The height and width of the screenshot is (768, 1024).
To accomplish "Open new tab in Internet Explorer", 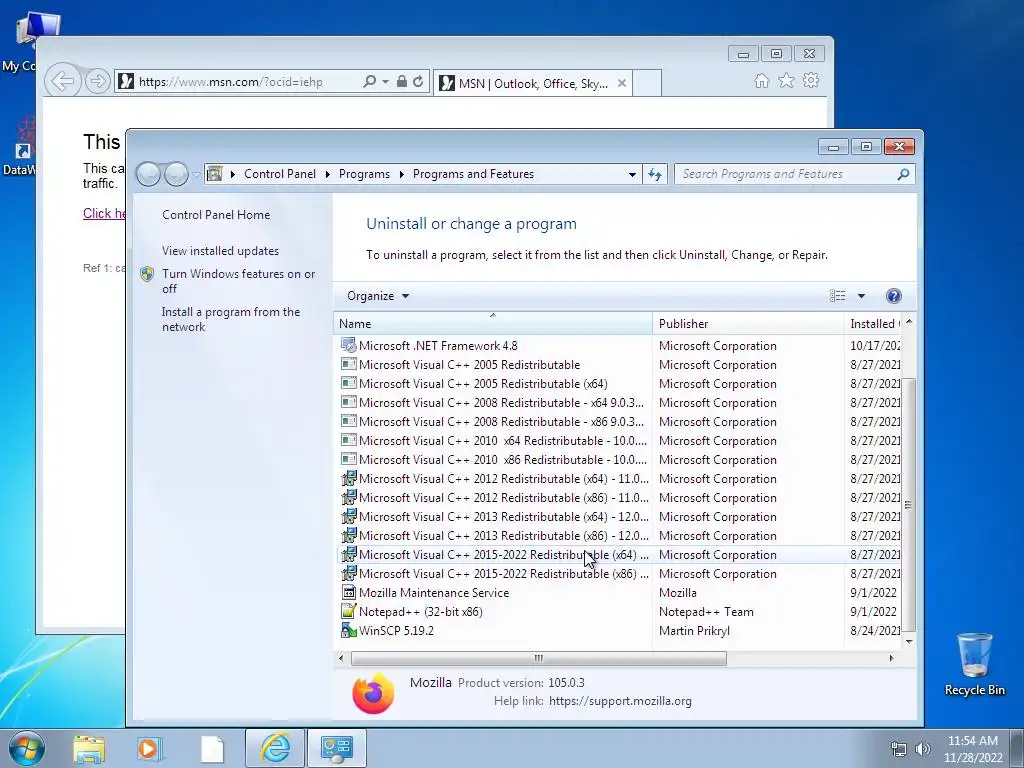I will click(x=647, y=84).
